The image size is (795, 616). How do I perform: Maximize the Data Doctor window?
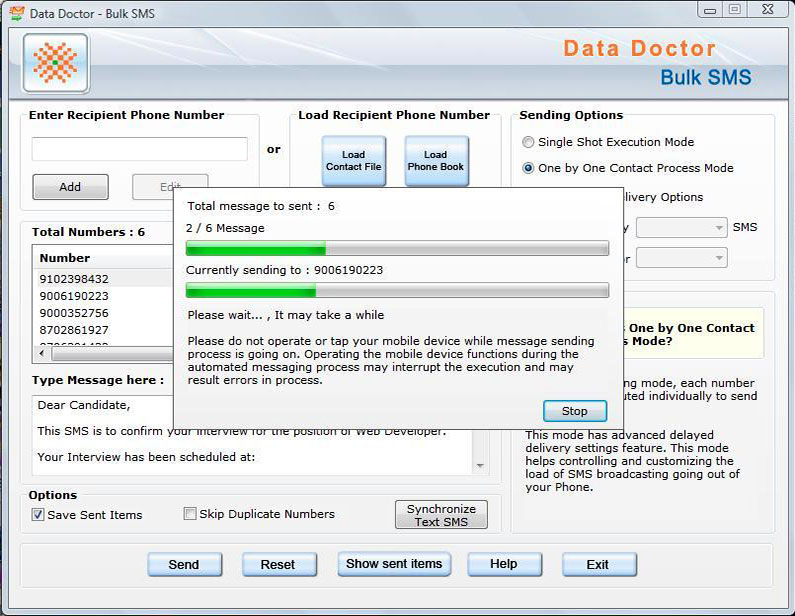click(735, 10)
